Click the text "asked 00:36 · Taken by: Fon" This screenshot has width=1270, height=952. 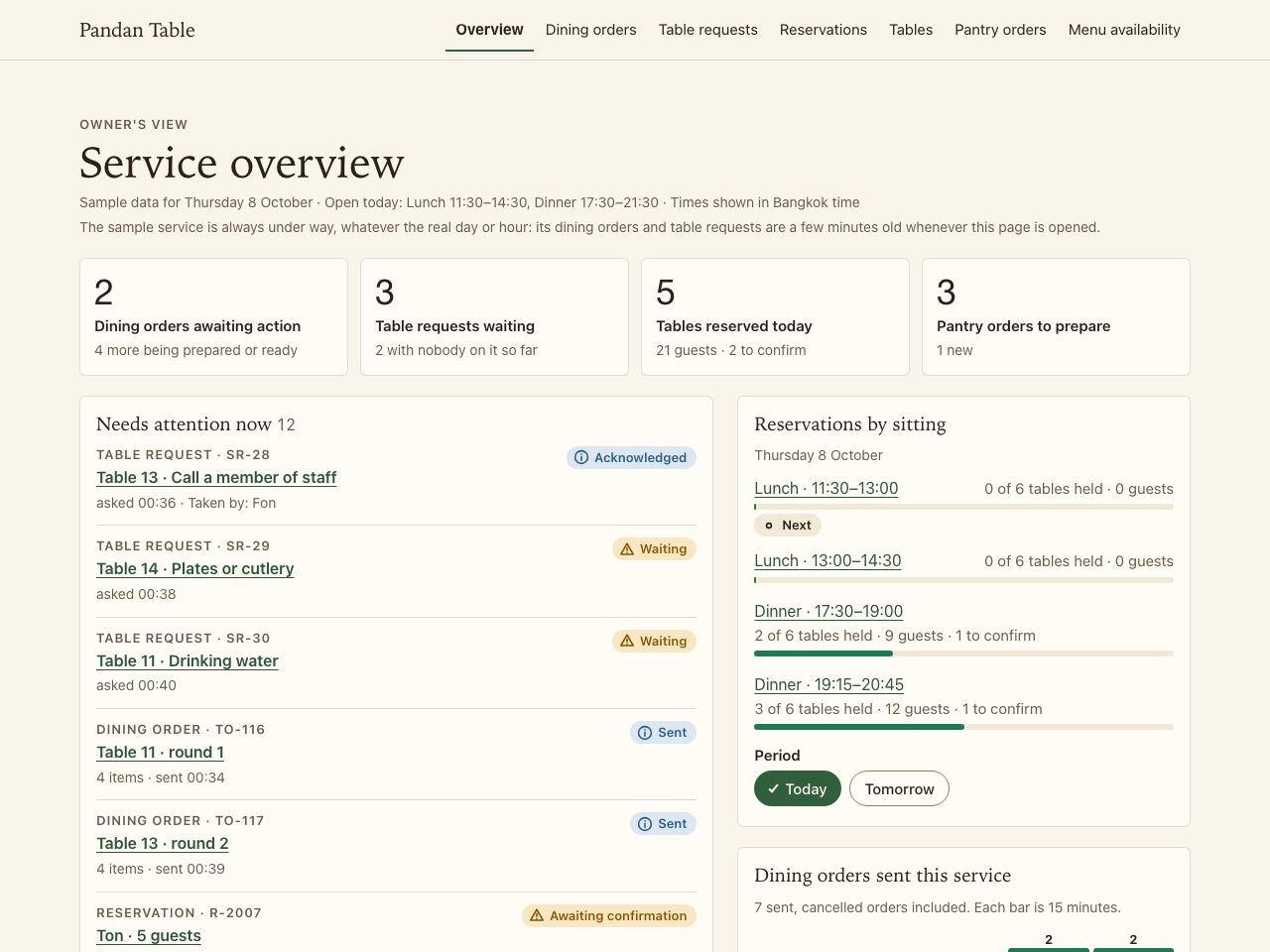click(187, 503)
